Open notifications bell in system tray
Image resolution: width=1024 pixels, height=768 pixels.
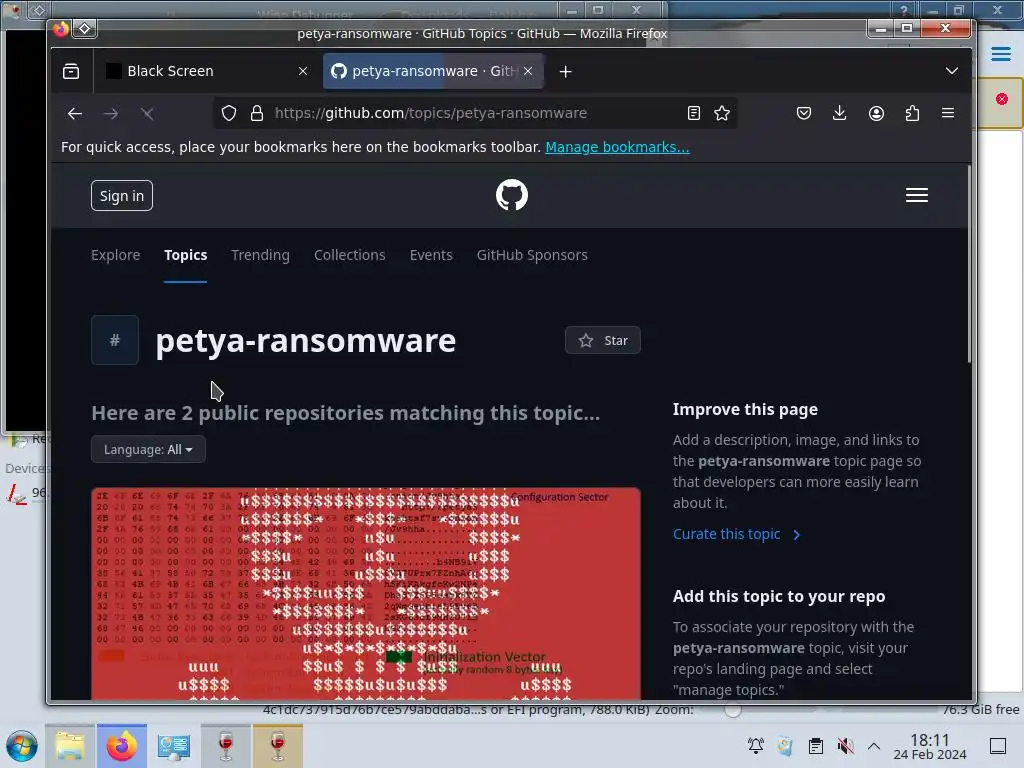[x=756, y=746]
